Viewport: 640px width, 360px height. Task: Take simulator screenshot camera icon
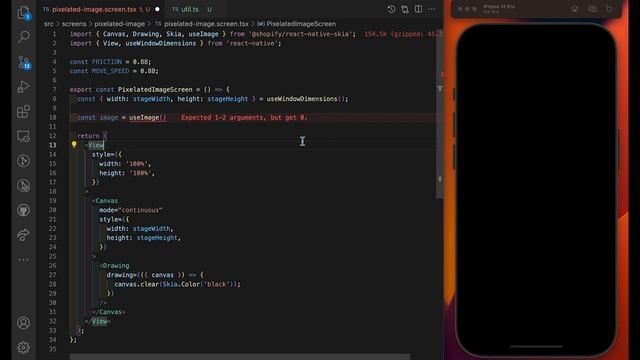tap(592, 9)
